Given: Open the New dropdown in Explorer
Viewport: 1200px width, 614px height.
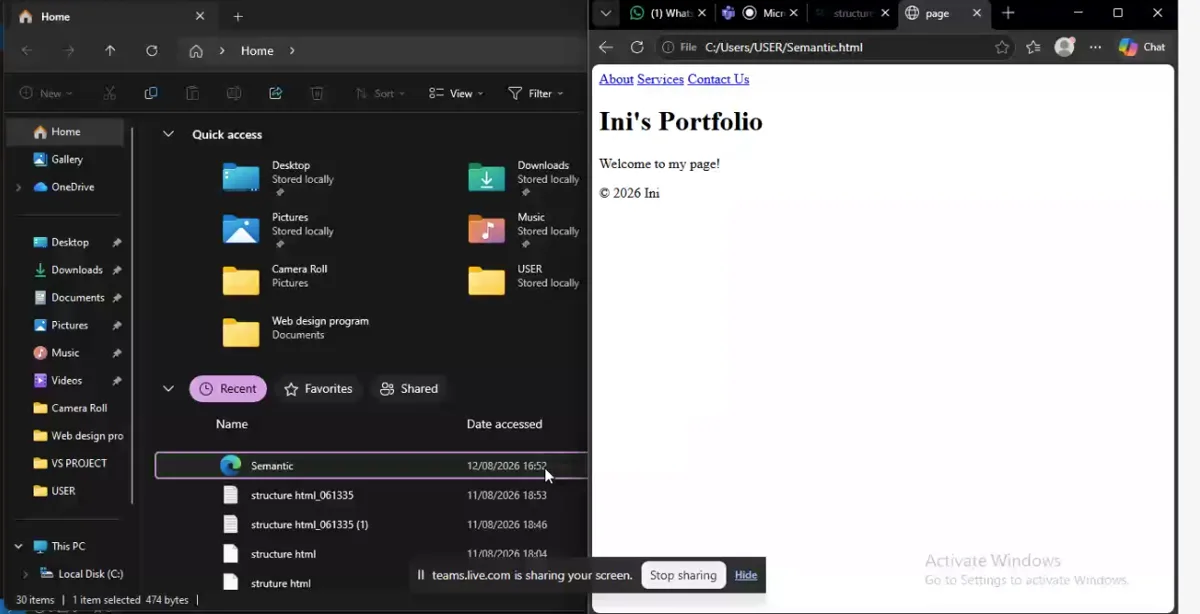Looking at the screenshot, I should tap(46, 93).
